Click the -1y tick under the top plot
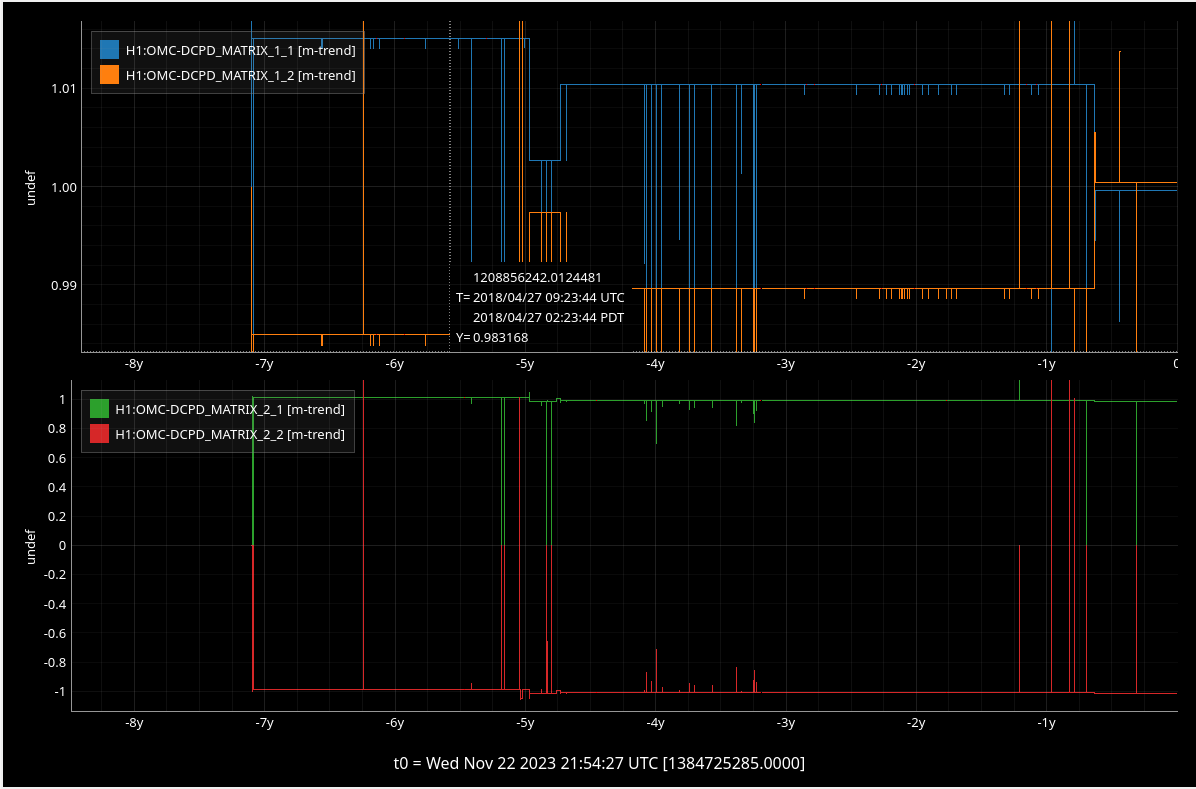This screenshot has width=1196, height=789. [1046, 365]
